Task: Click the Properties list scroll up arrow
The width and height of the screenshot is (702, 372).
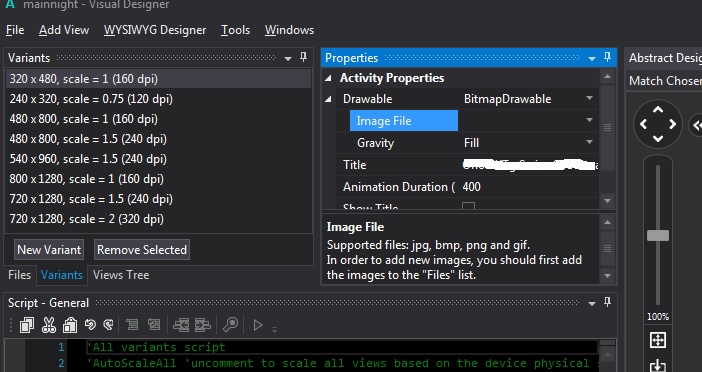Action: click(x=607, y=77)
